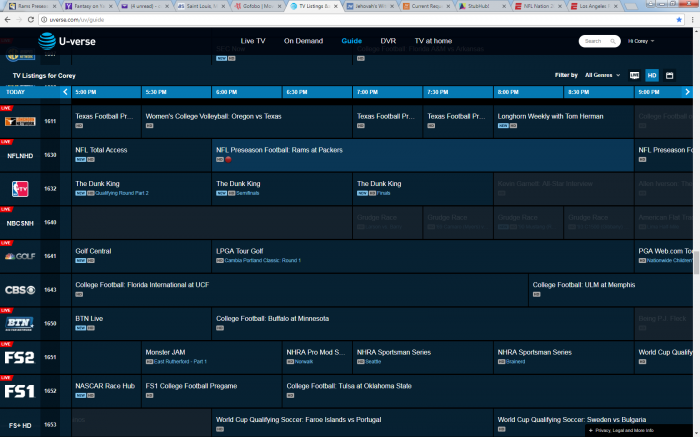The width and height of the screenshot is (700, 437).
Task: Bookmark page with the star icon
Action: (679, 20)
